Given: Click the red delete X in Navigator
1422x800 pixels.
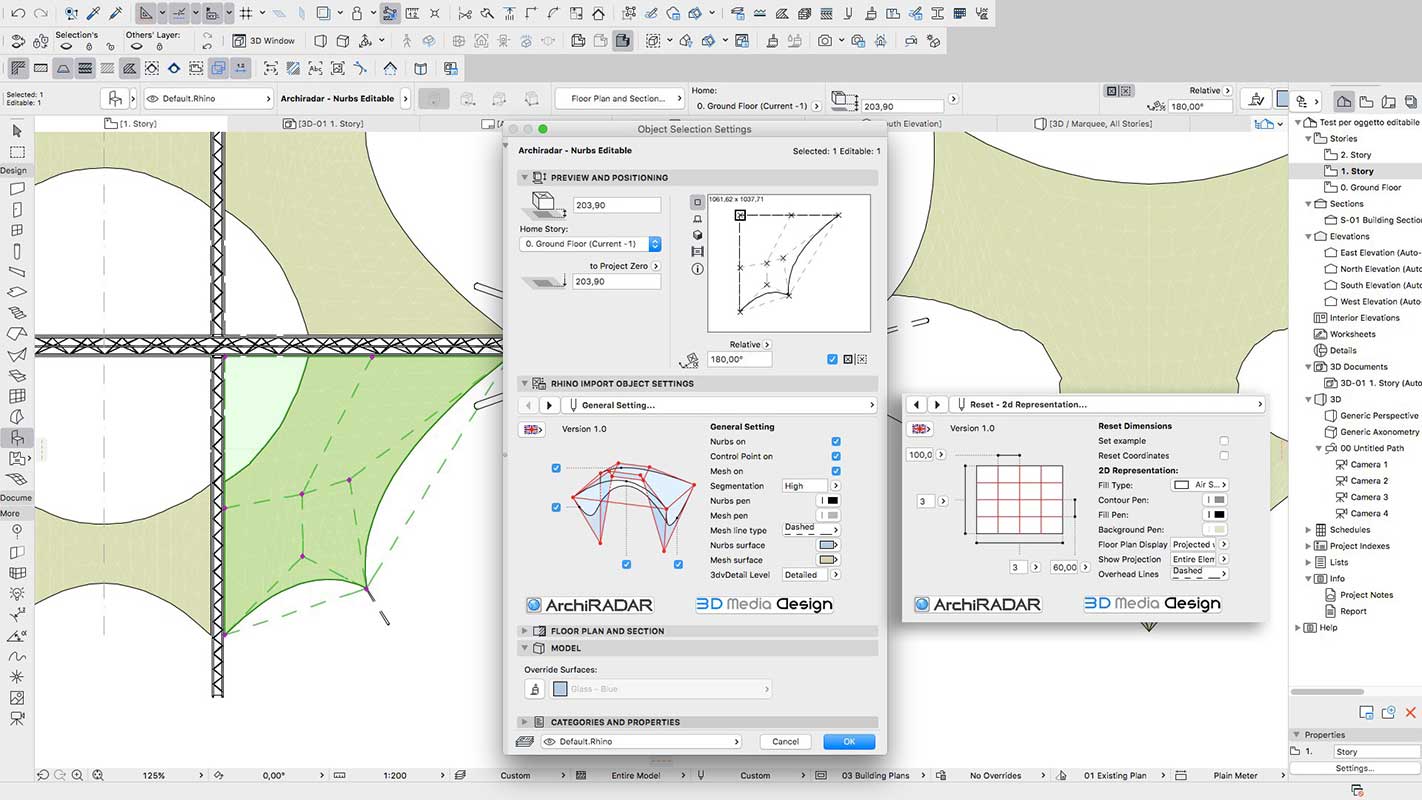Looking at the screenshot, I should pos(1411,713).
